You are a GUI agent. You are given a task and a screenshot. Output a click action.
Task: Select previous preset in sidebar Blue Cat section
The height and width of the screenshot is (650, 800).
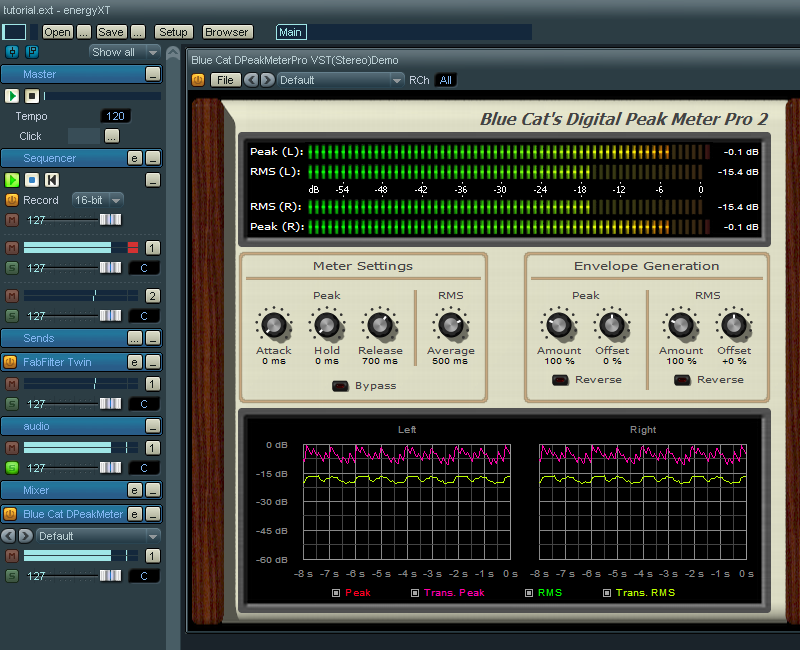coord(9,536)
